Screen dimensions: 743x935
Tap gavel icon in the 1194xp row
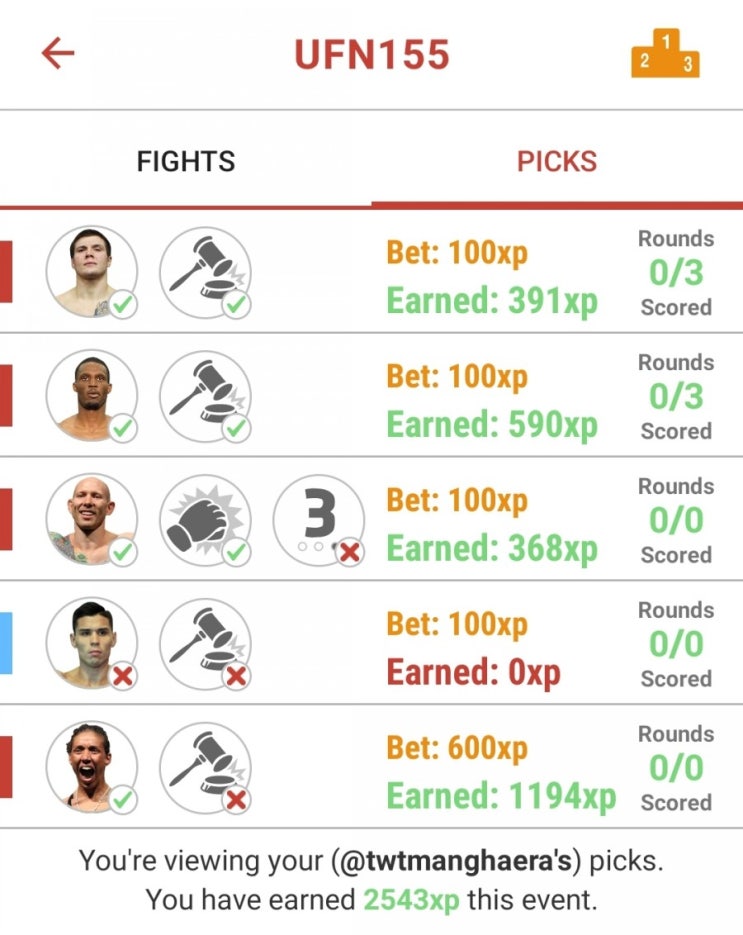205,768
